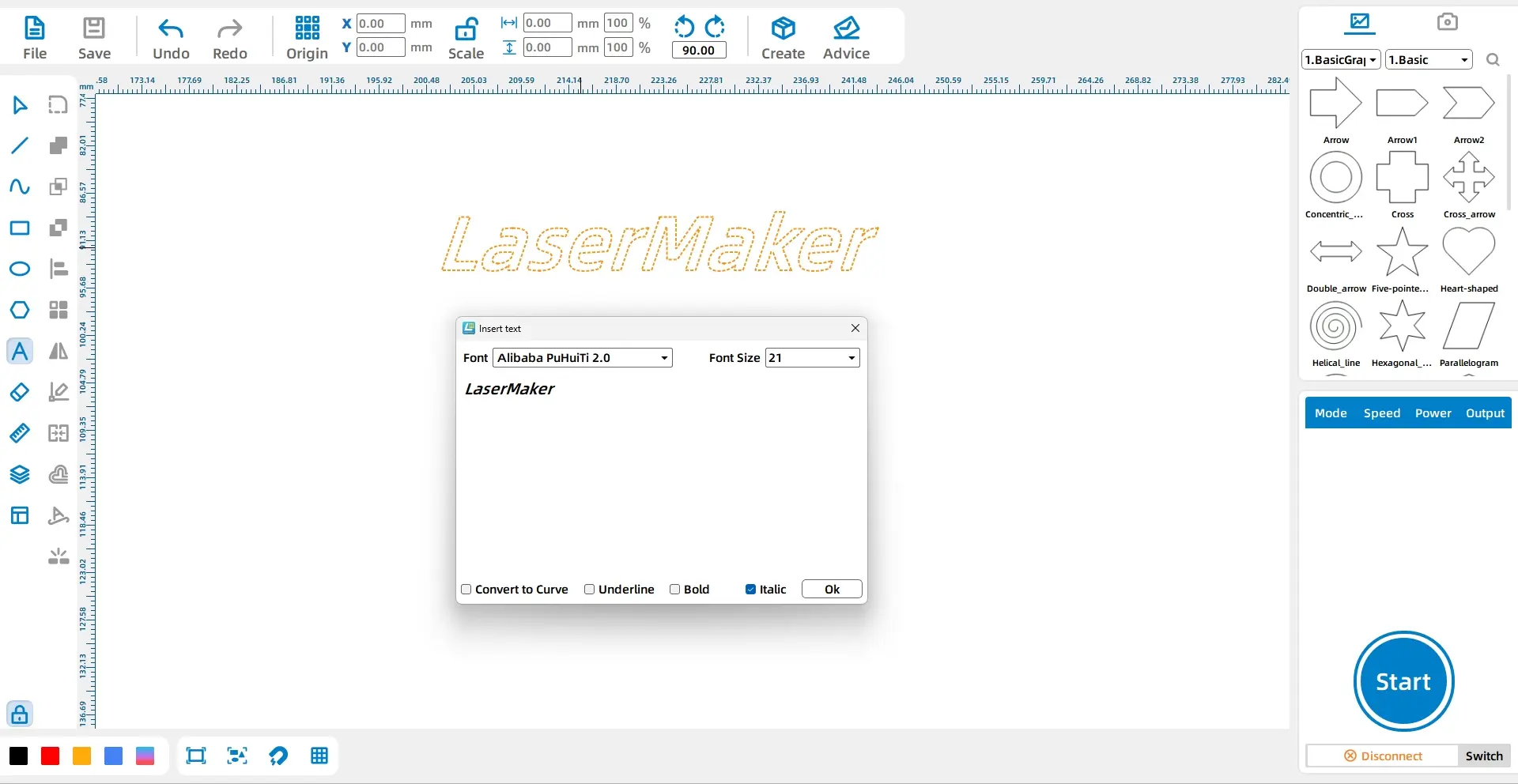1518x784 pixels.
Task: Select the Eraser tool
Action: [x=20, y=392]
